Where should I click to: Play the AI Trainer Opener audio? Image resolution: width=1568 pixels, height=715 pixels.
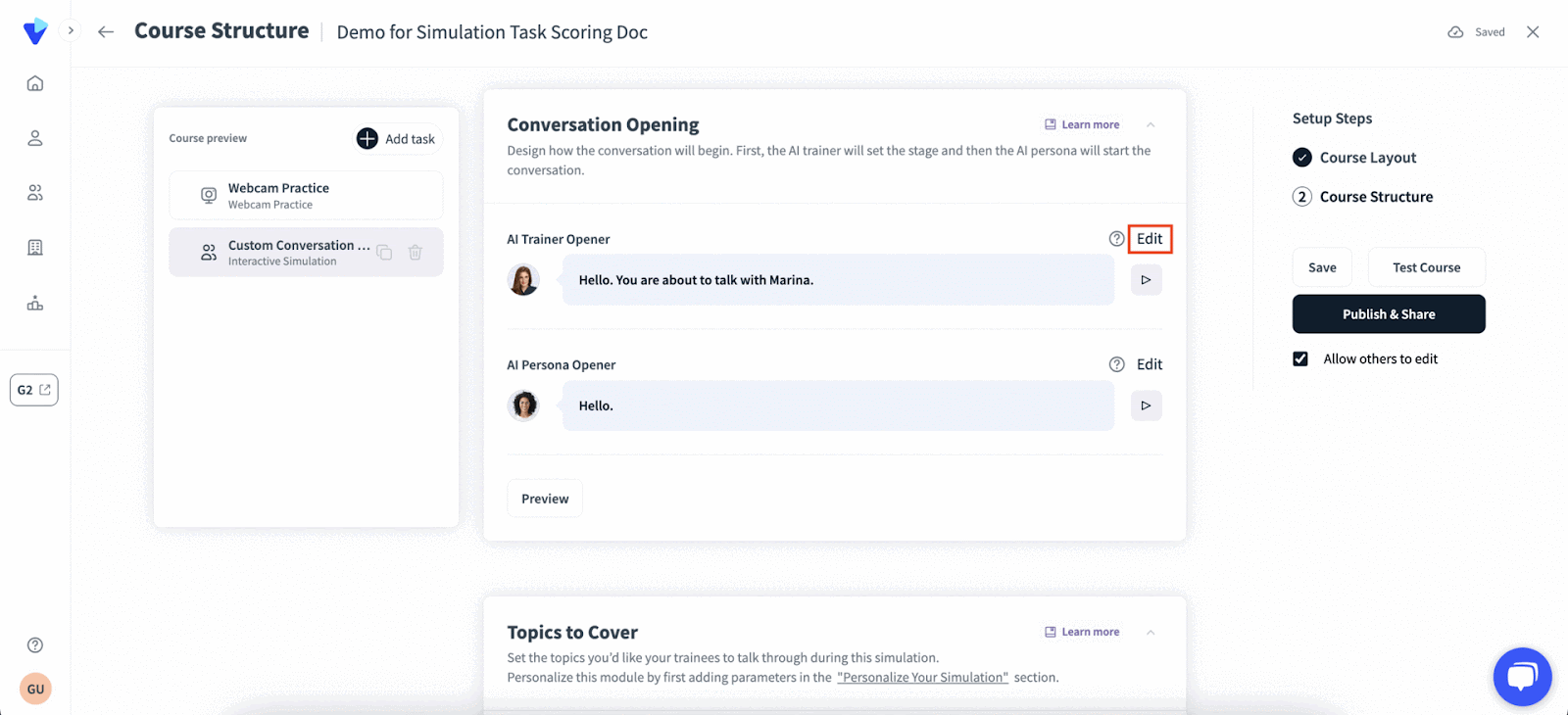coord(1146,280)
